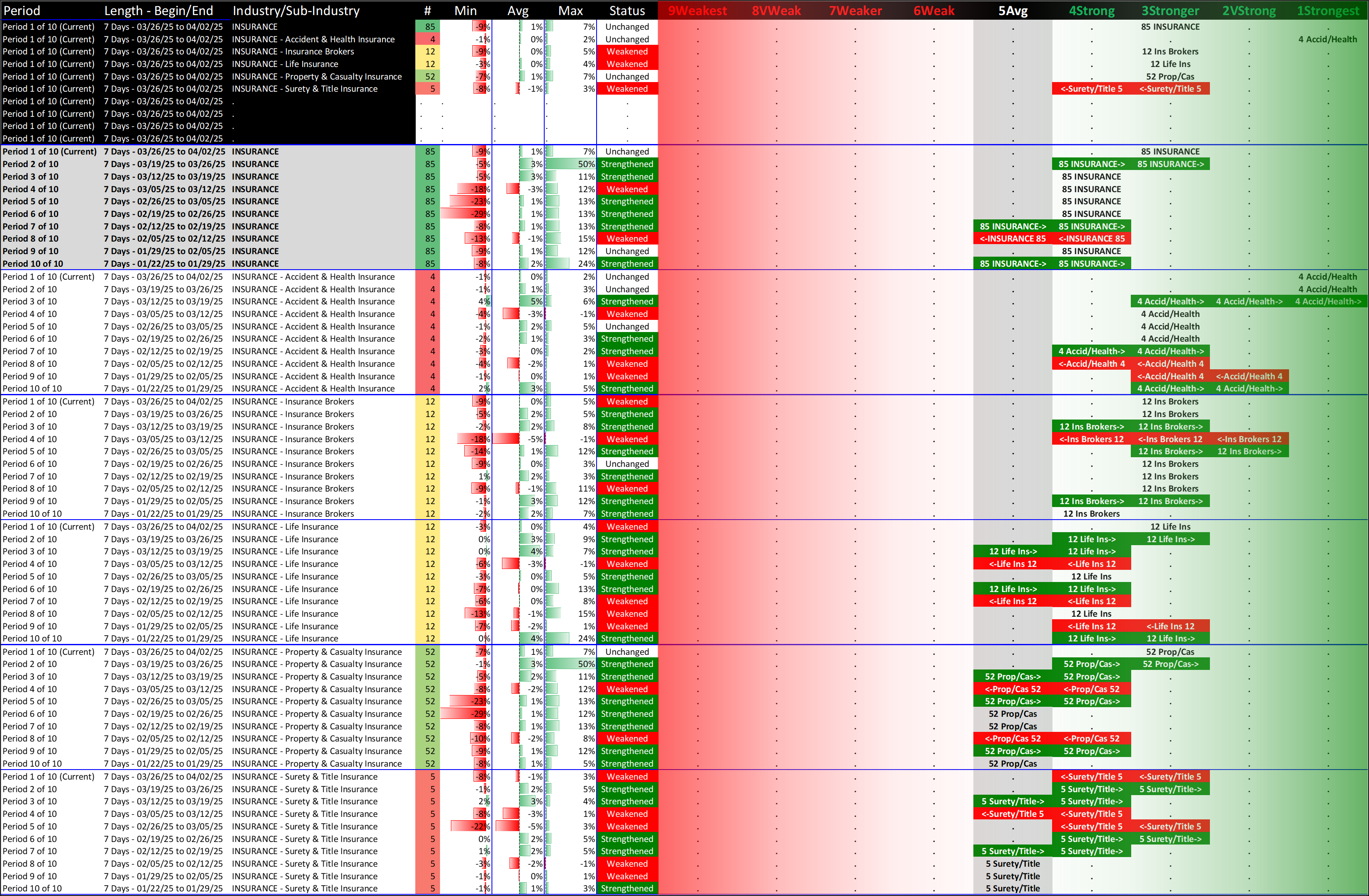The height and width of the screenshot is (896, 1369).
Task: Click the 1Strongest column header
Action: coord(1328,10)
